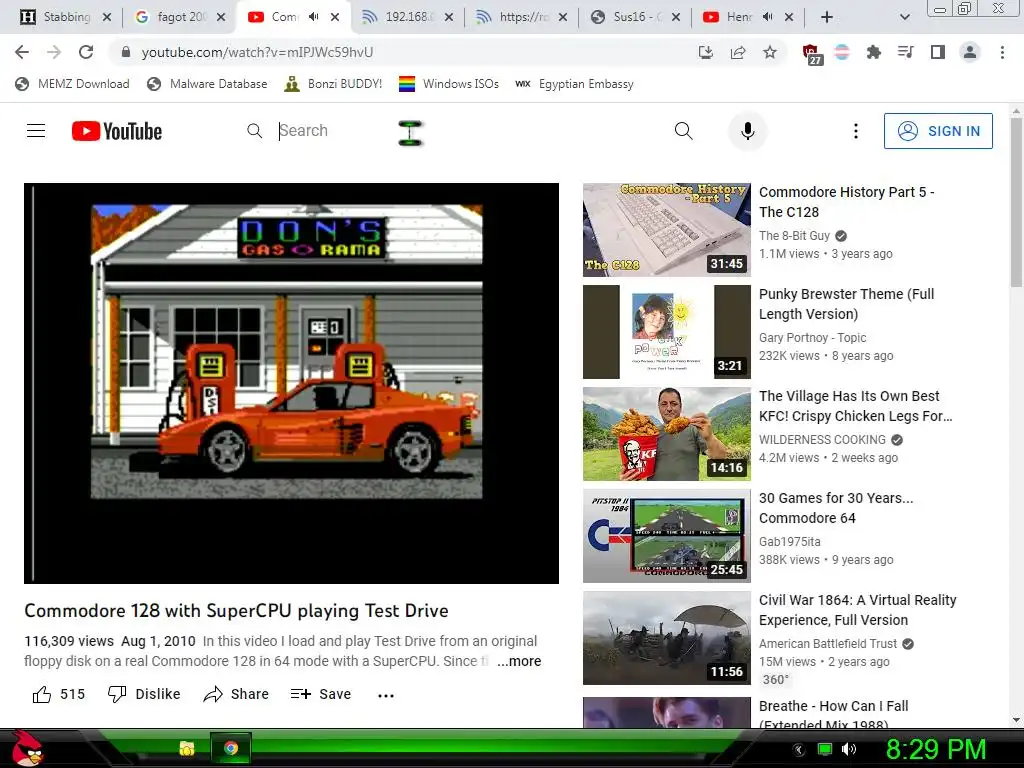Screen dimensions: 1024x768
Task: Open a new browser tab
Action: pyautogui.click(x=827, y=17)
